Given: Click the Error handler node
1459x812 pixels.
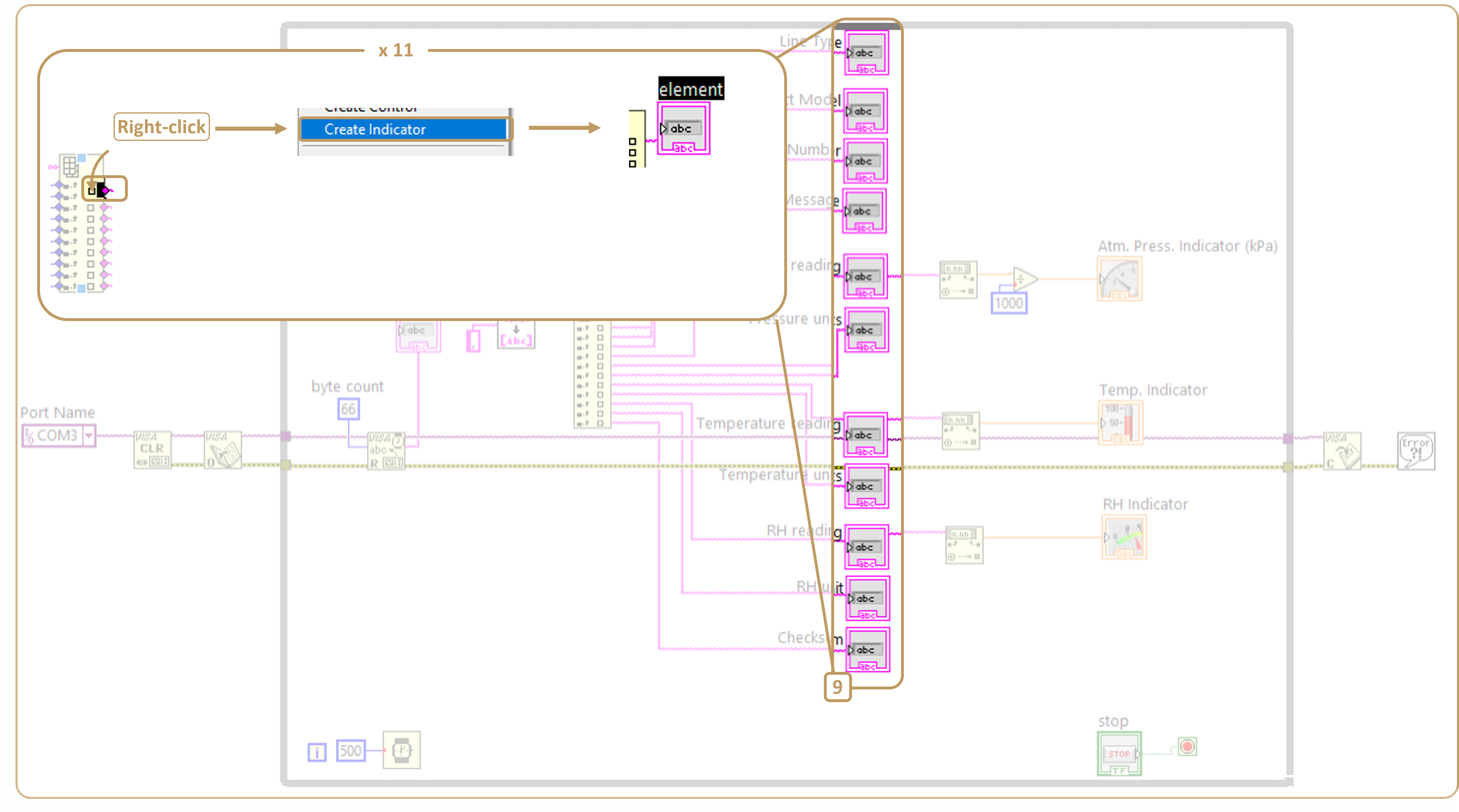Looking at the screenshot, I should (1416, 451).
